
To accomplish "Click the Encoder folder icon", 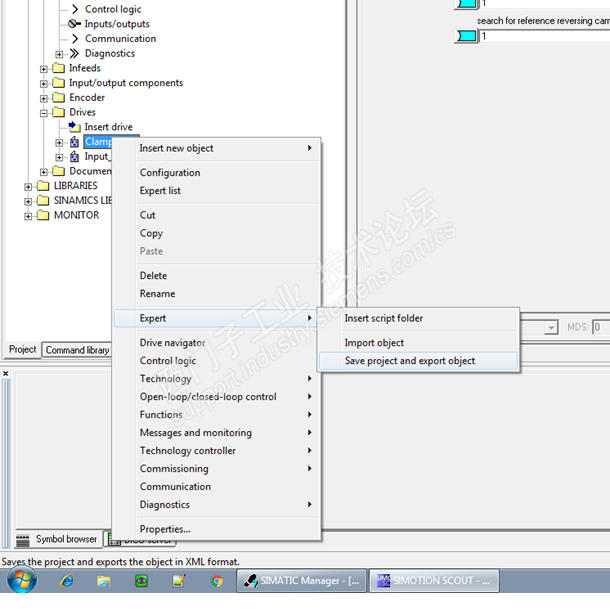I will 59,97.
